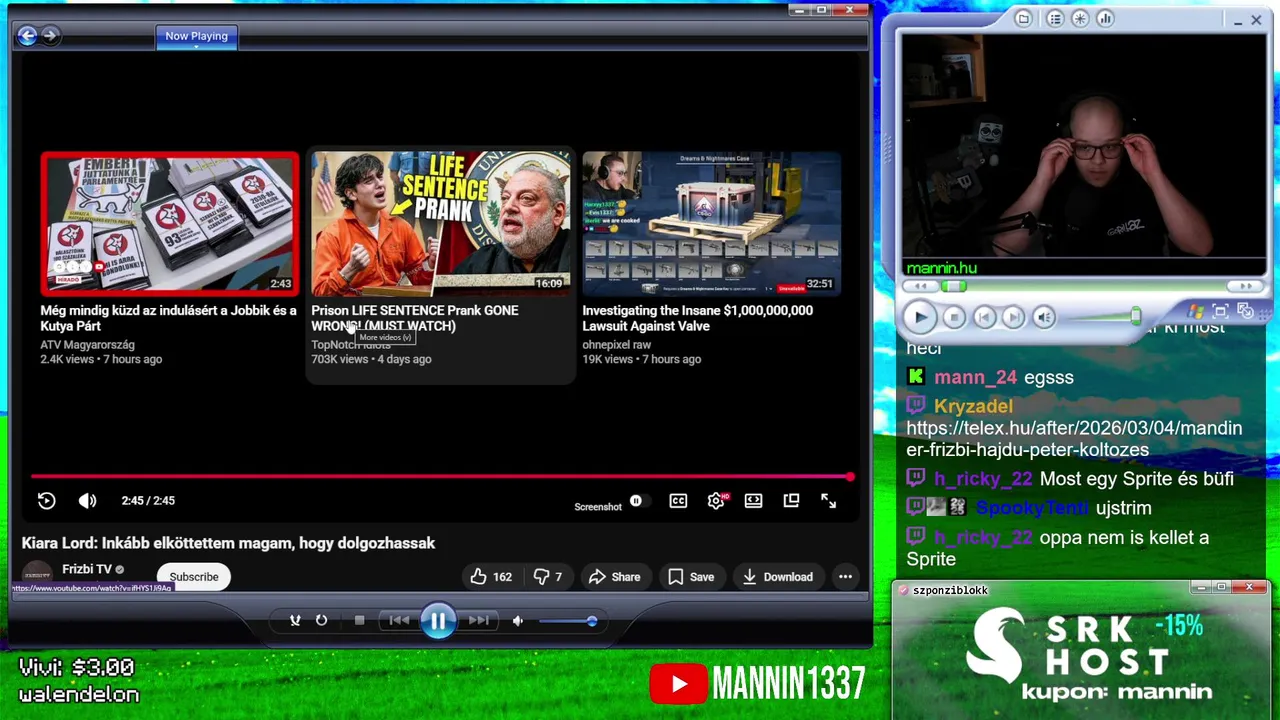Switch to compact mode in the webcam player

tap(1246, 311)
